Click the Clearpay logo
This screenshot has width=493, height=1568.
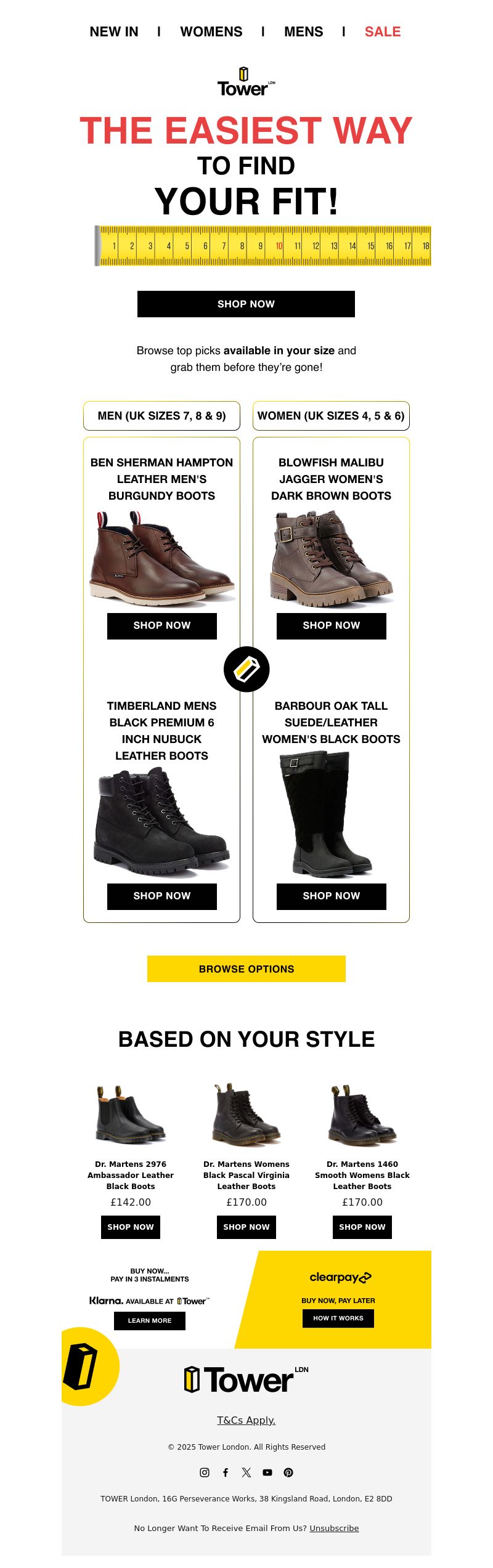coord(340,1277)
